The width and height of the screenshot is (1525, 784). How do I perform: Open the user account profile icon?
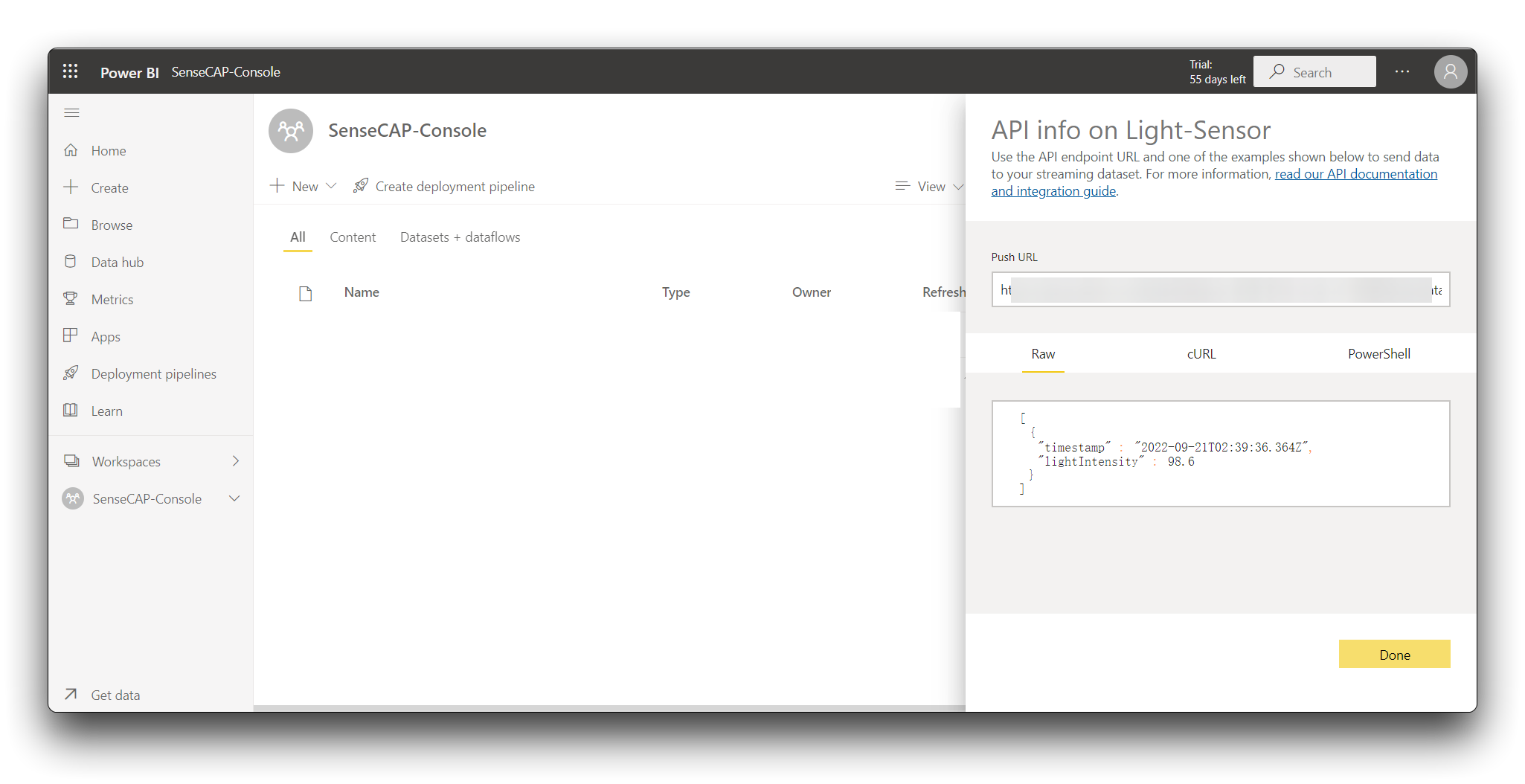tap(1451, 72)
